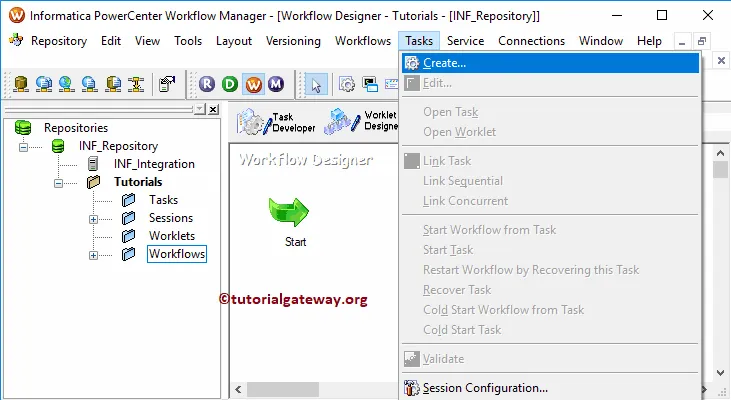
Task: Open Workflow Monitor via the M icon
Action: point(276,84)
